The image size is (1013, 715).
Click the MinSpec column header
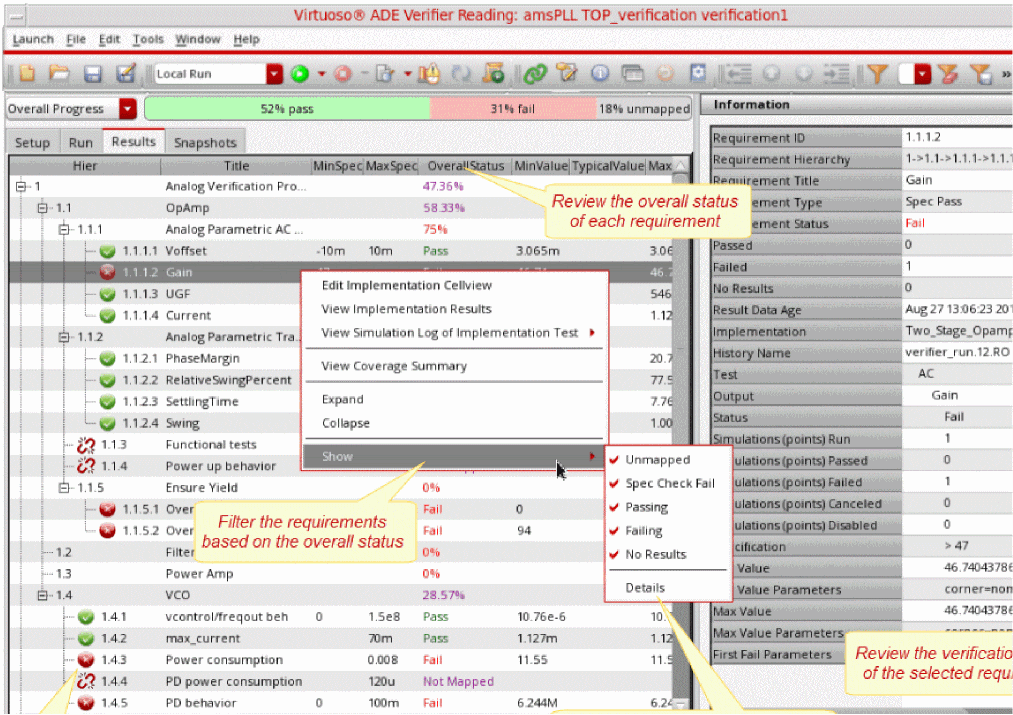coord(337,166)
